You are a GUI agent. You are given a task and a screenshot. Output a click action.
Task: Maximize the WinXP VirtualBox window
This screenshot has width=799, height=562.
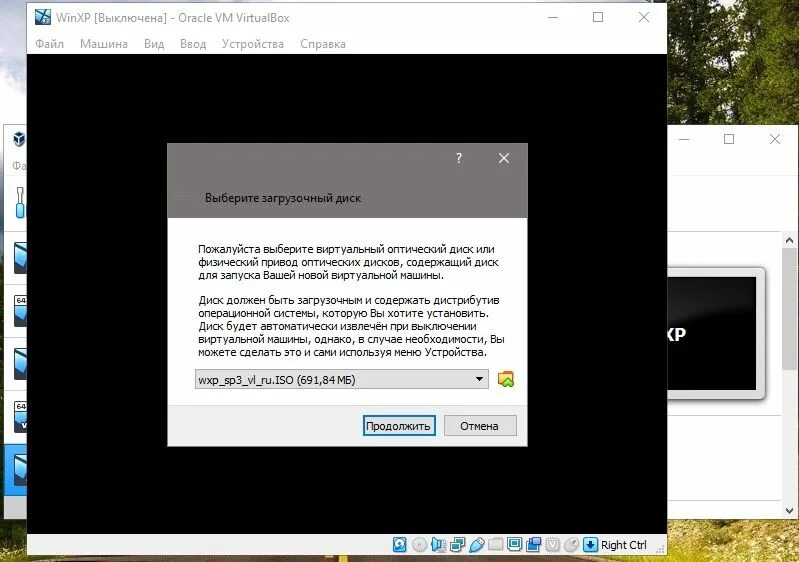[x=598, y=17]
